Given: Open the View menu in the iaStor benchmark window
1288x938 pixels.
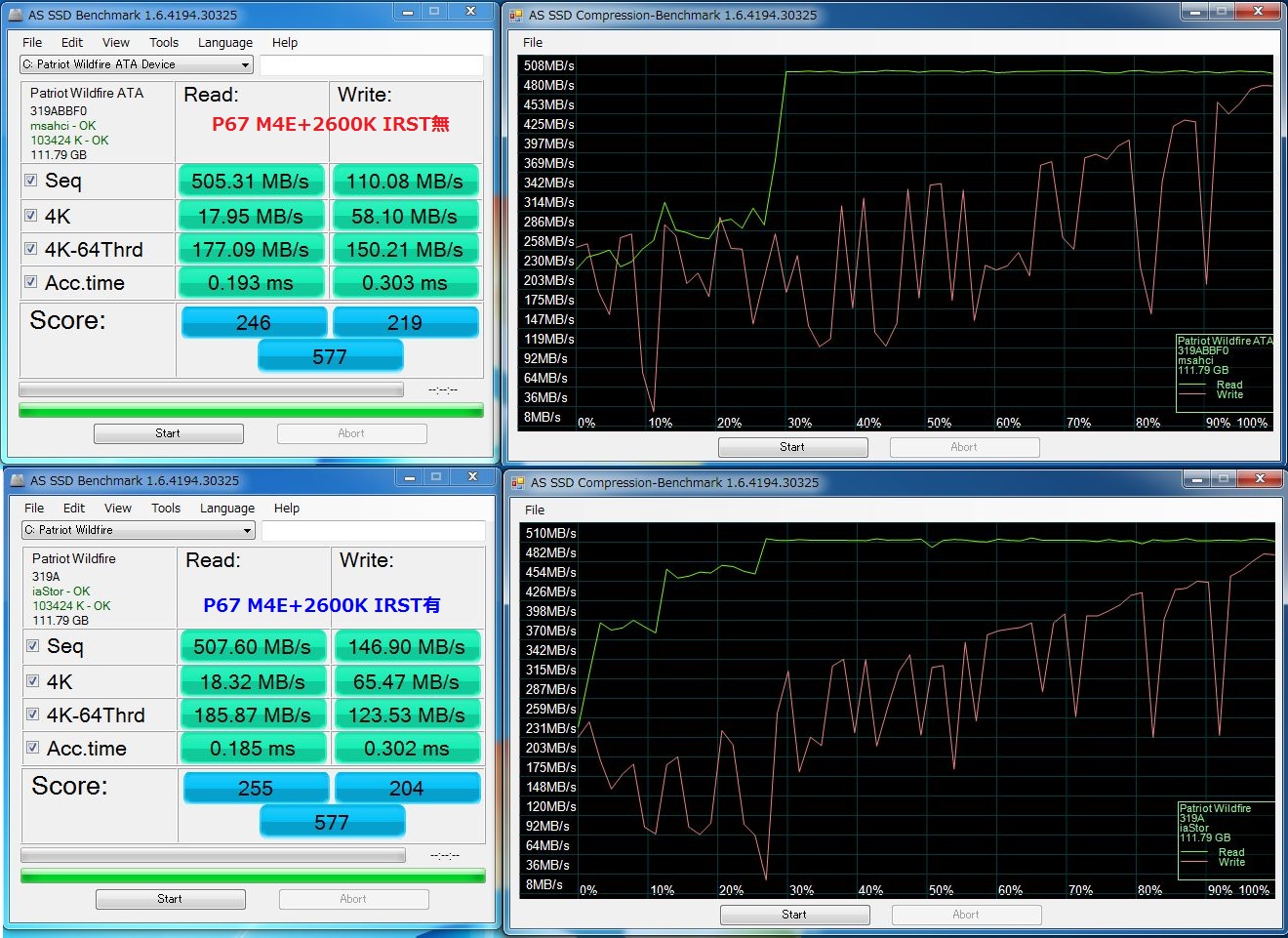Looking at the screenshot, I should pos(118,509).
